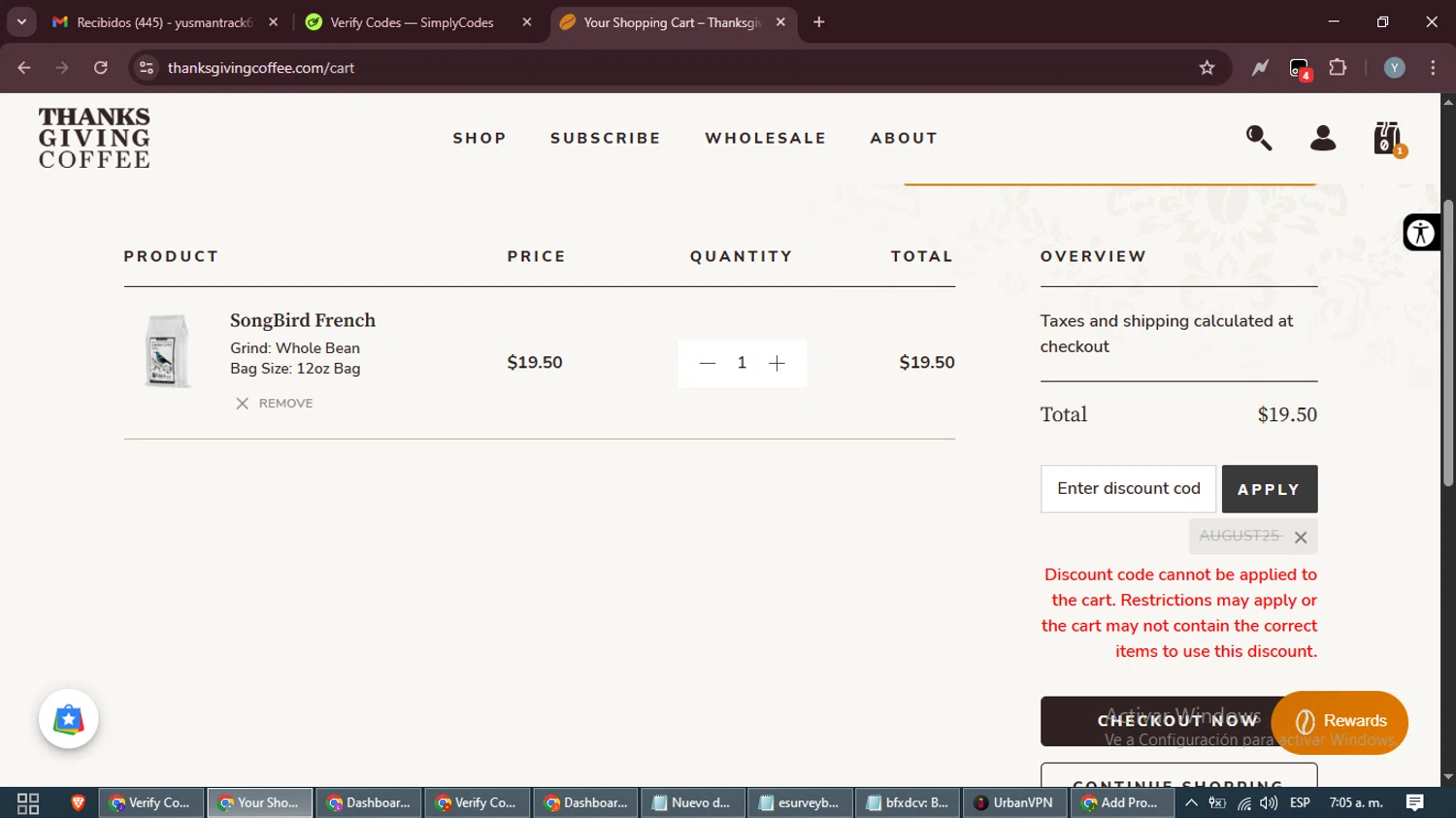The height and width of the screenshot is (818, 1456).
Task: Open the About menu item
Action: (x=904, y=138)
